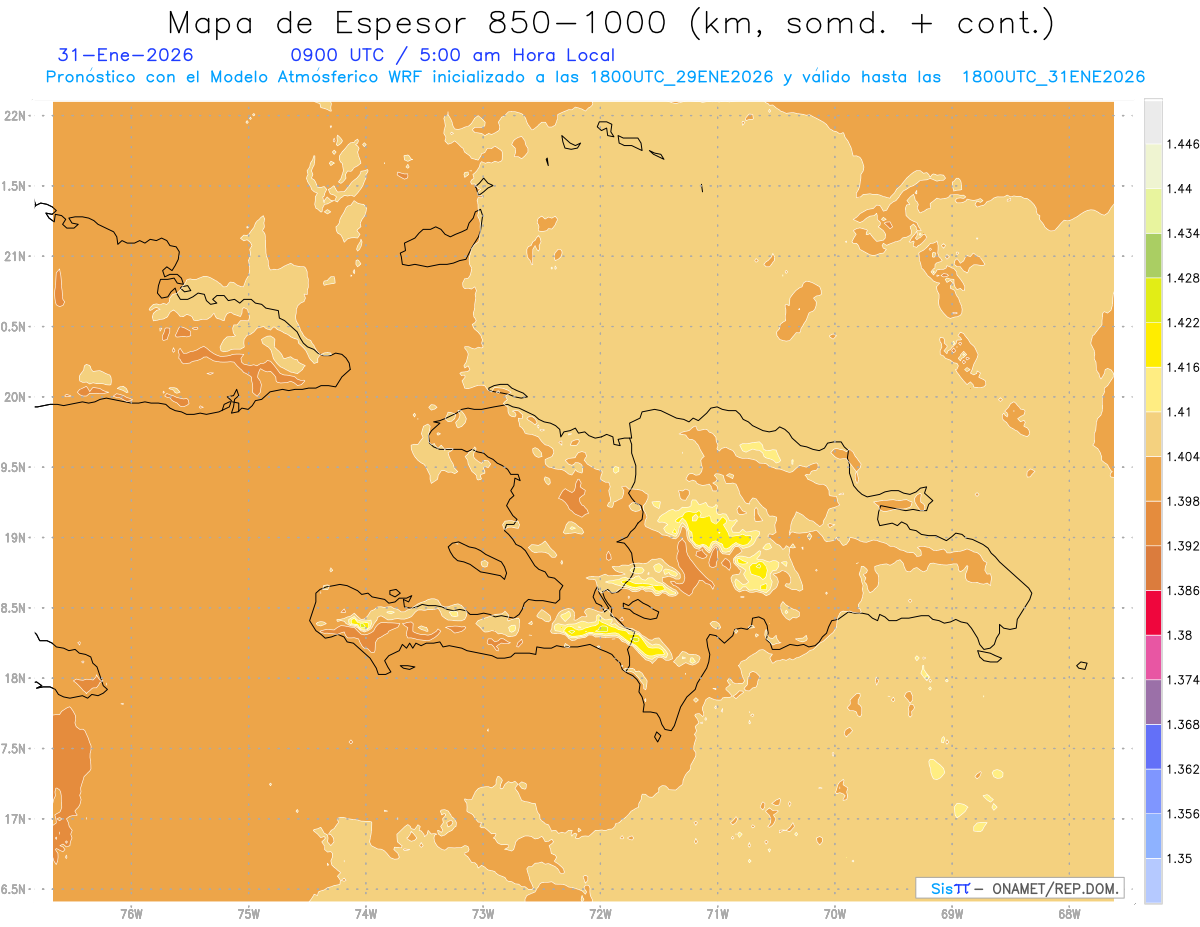Select the date label '31-Ene-2026'
This screenshot has height=927, width=1200.
pyautogui.click(x=126, y=56)
